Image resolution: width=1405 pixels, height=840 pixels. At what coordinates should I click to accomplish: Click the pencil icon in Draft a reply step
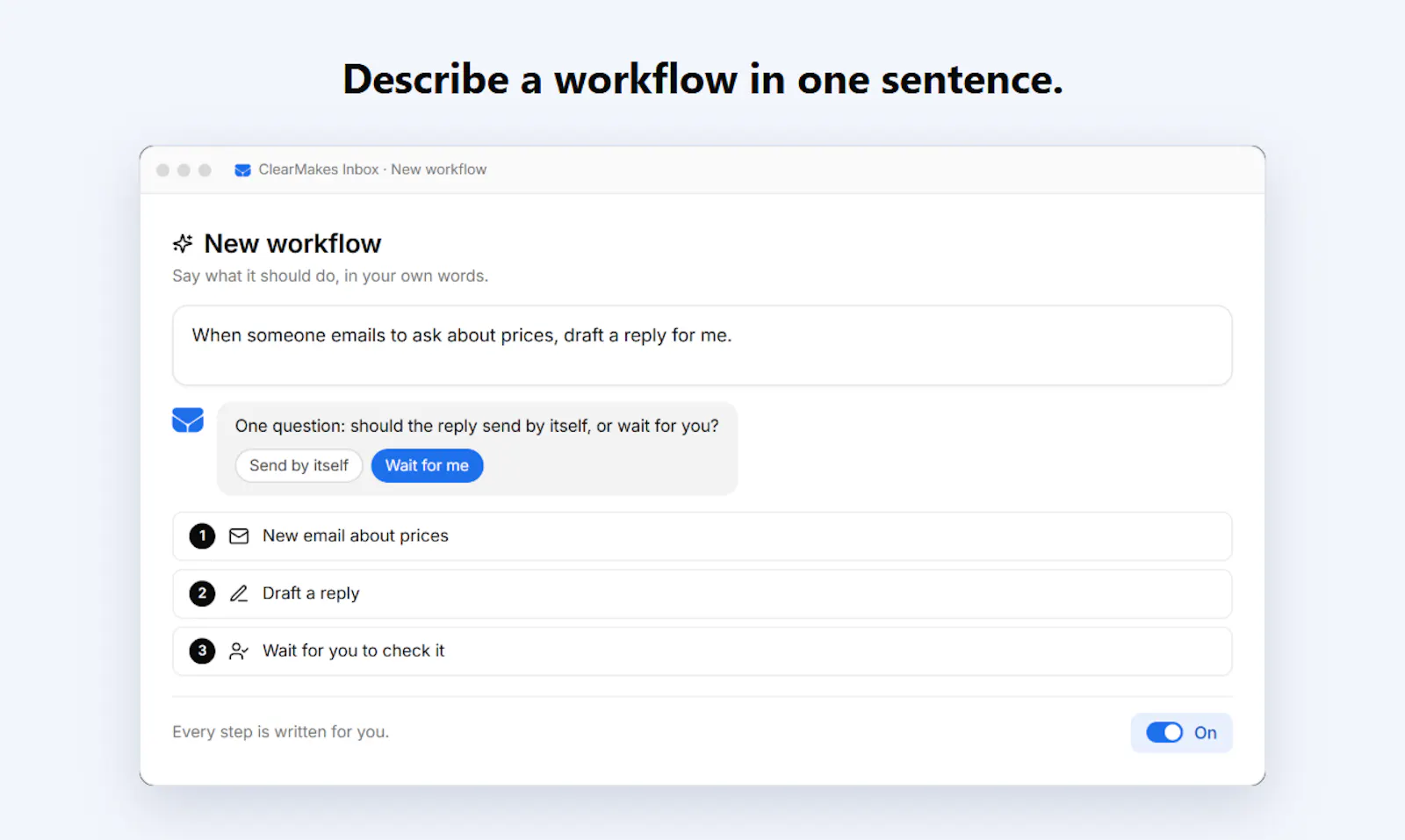click(239, 593)
